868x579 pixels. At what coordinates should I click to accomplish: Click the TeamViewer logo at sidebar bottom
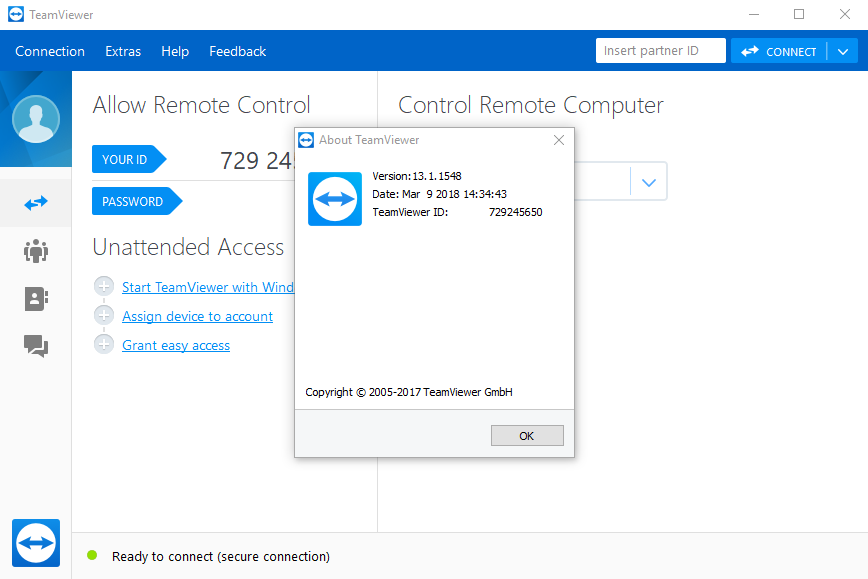(36, 543)
